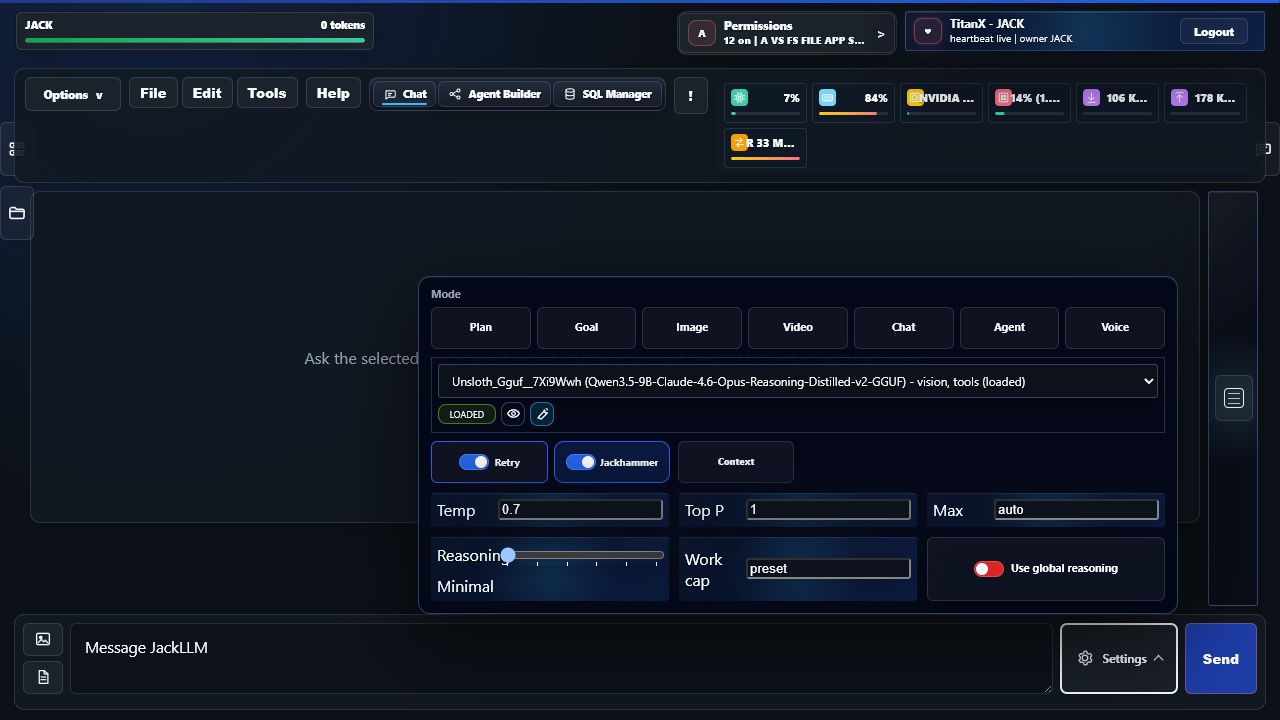Expand the Options dropdown menu
The image size is (1280, 720).
73,95
